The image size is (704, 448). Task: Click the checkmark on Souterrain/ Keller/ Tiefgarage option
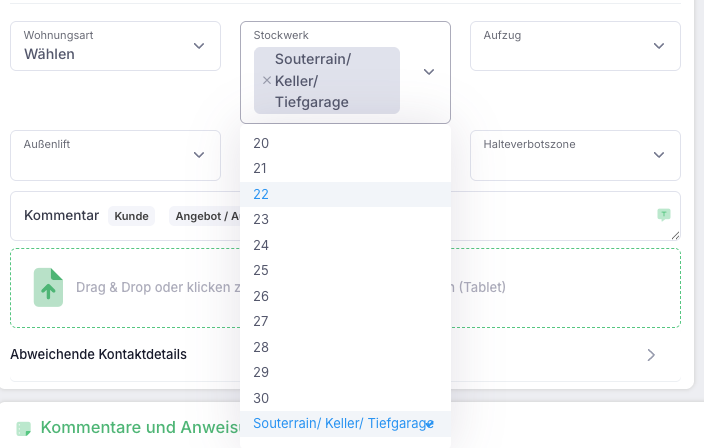point(430,424)
